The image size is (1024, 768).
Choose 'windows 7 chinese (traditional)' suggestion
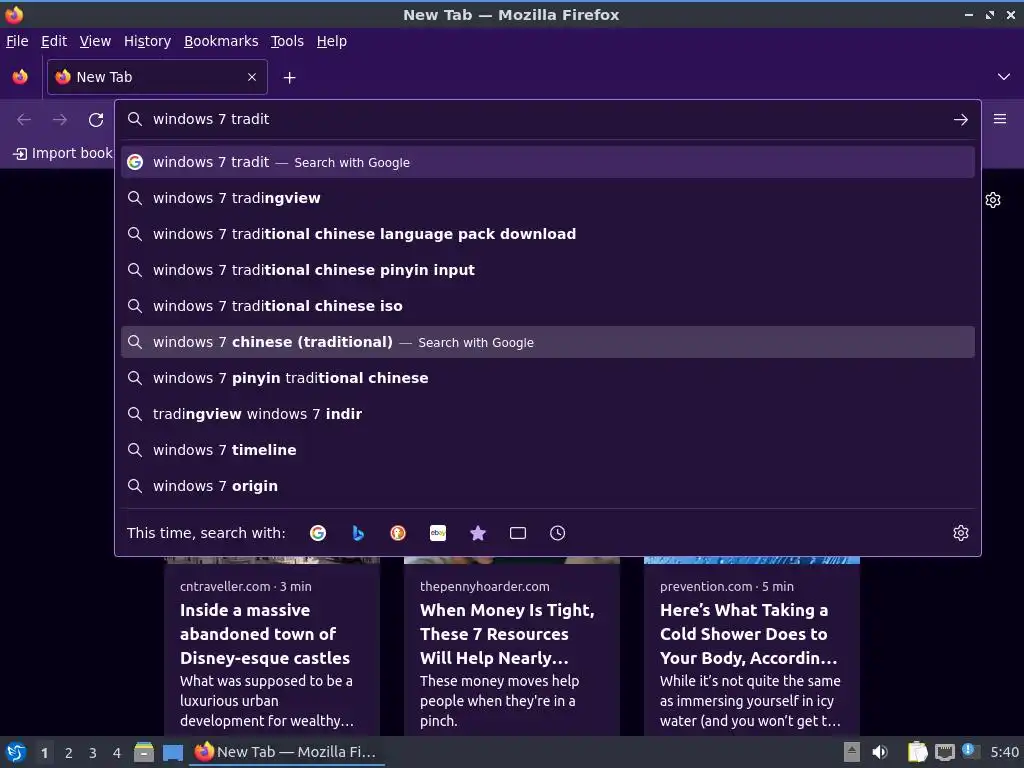pos(548,342)
